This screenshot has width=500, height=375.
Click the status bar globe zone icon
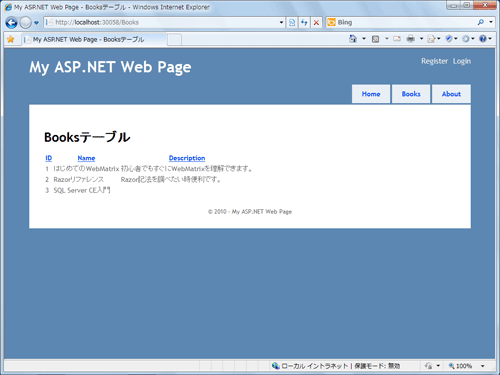(275, 366)
